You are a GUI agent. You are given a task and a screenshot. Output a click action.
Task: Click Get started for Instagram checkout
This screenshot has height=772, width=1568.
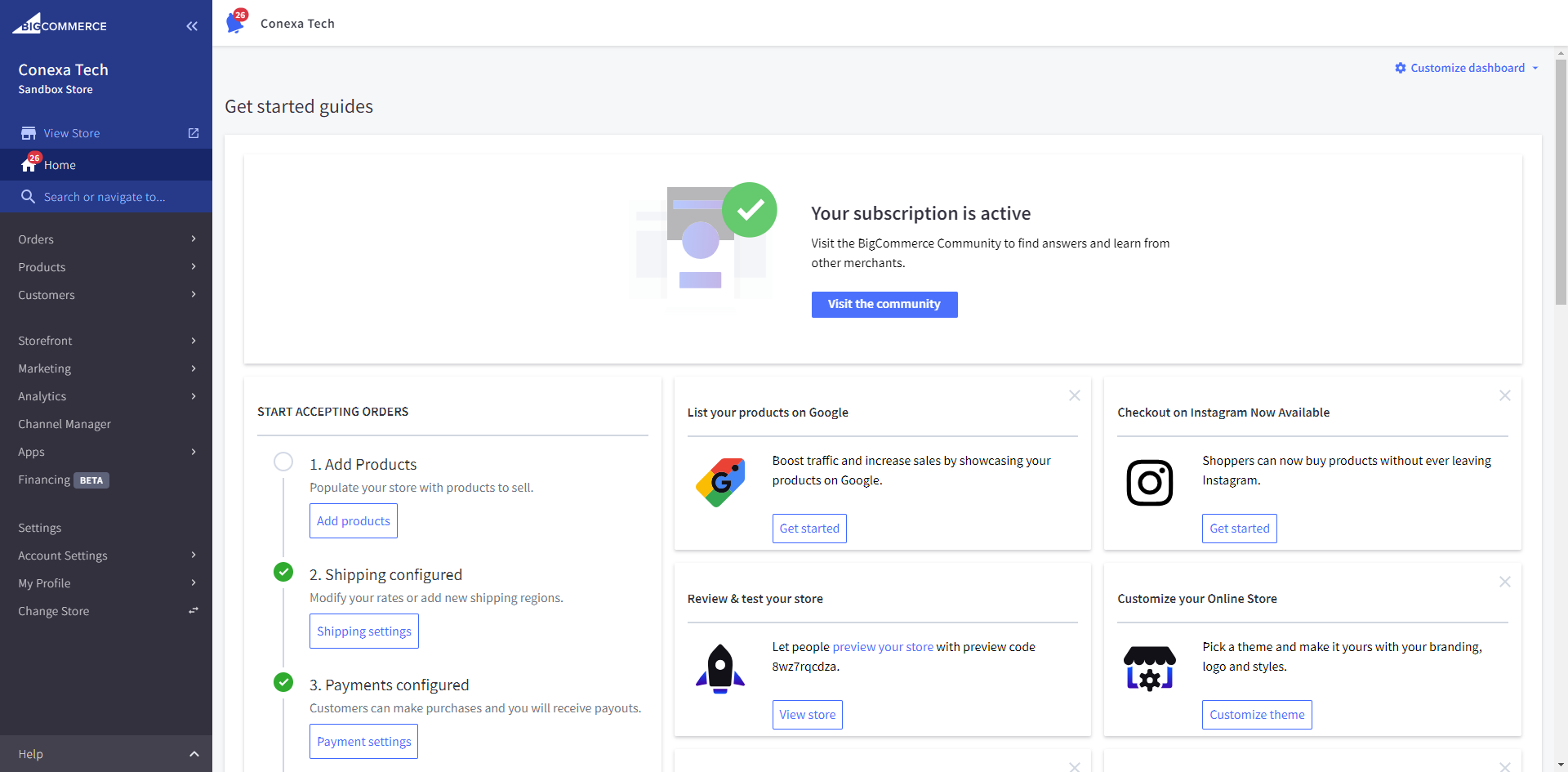pyautogui.click(x=1240, y=529)
